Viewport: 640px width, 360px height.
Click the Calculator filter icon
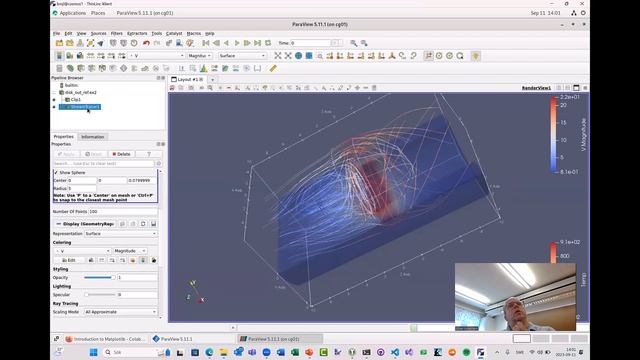(x=60, y=68)
